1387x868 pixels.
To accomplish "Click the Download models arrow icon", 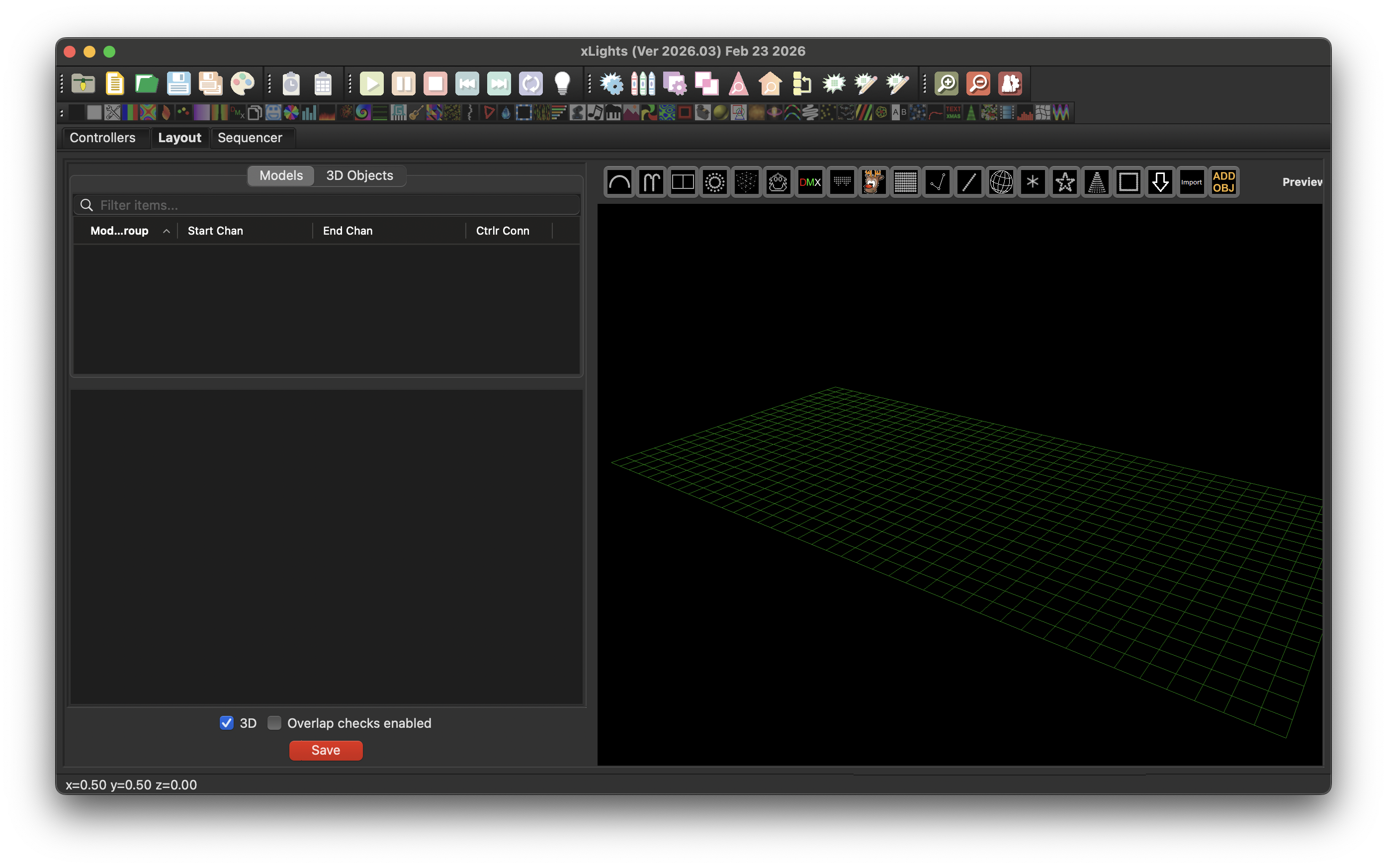I will point(1160,182).
